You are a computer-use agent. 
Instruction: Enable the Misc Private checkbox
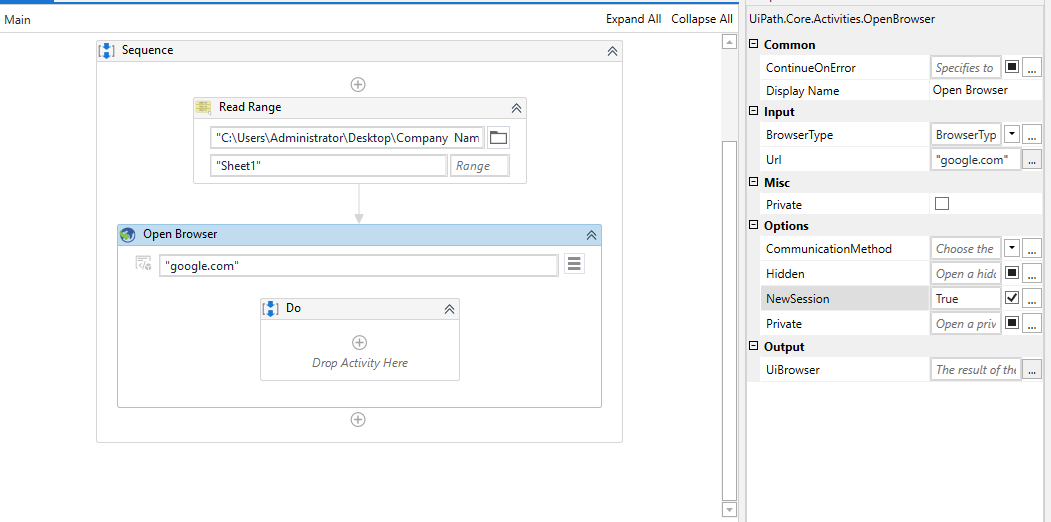[942, 204]
